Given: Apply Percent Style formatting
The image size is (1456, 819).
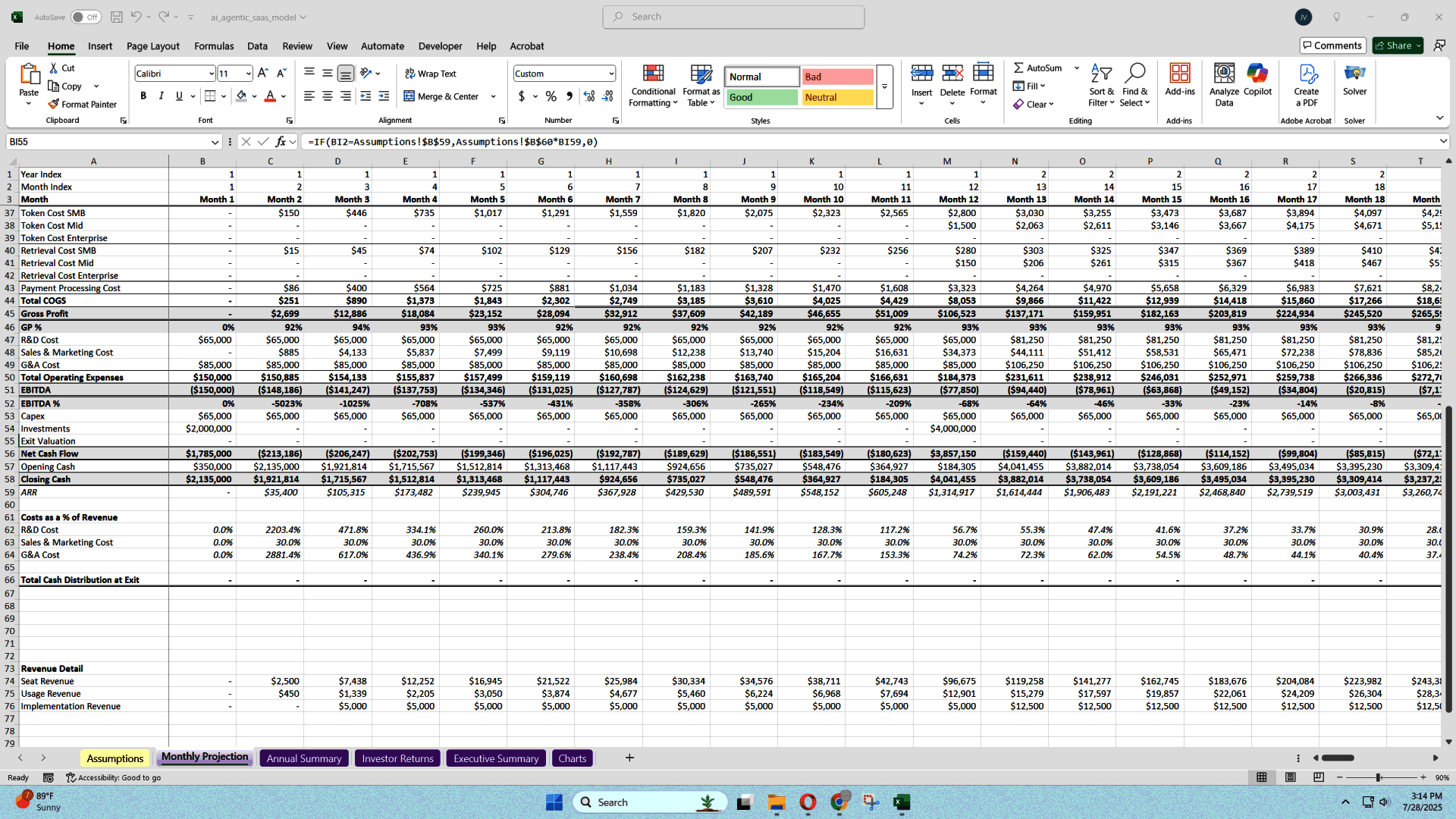Looking at the screenshot, I should click(x=551, y=96).
